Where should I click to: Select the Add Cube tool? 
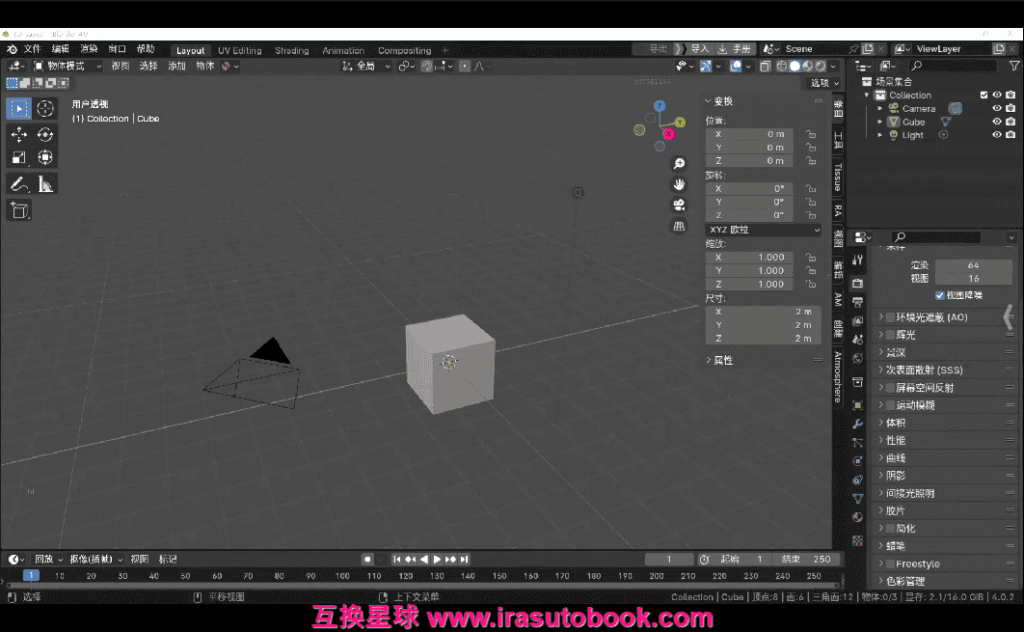click(19, 210)
